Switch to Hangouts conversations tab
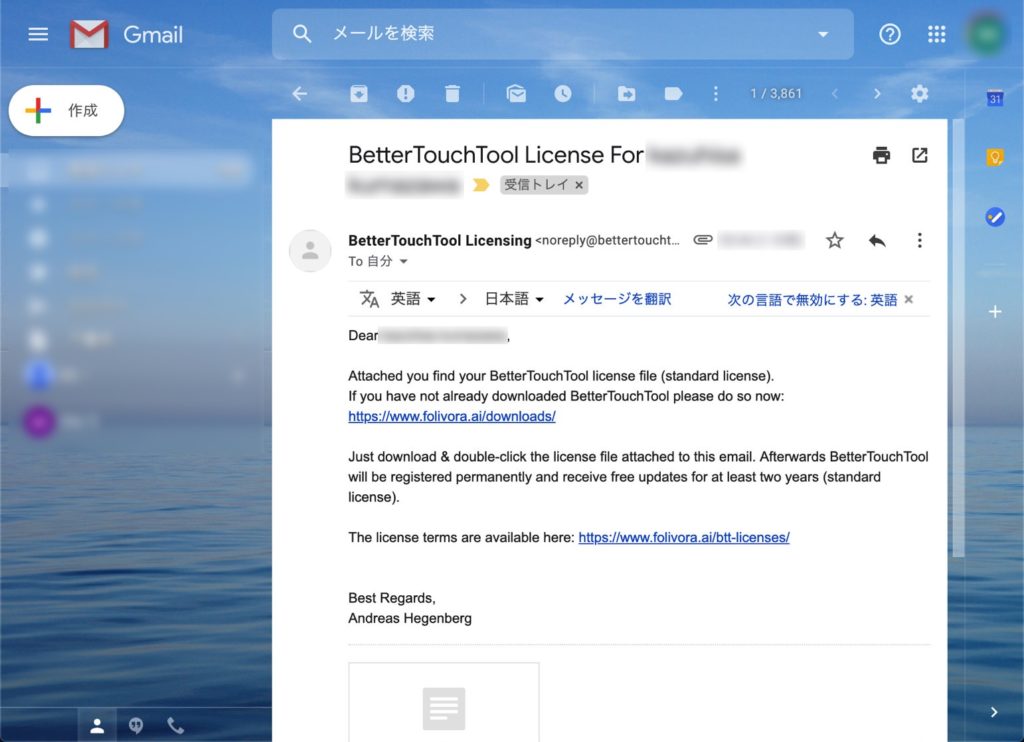The image size is (1024, 742). point(136,726)
